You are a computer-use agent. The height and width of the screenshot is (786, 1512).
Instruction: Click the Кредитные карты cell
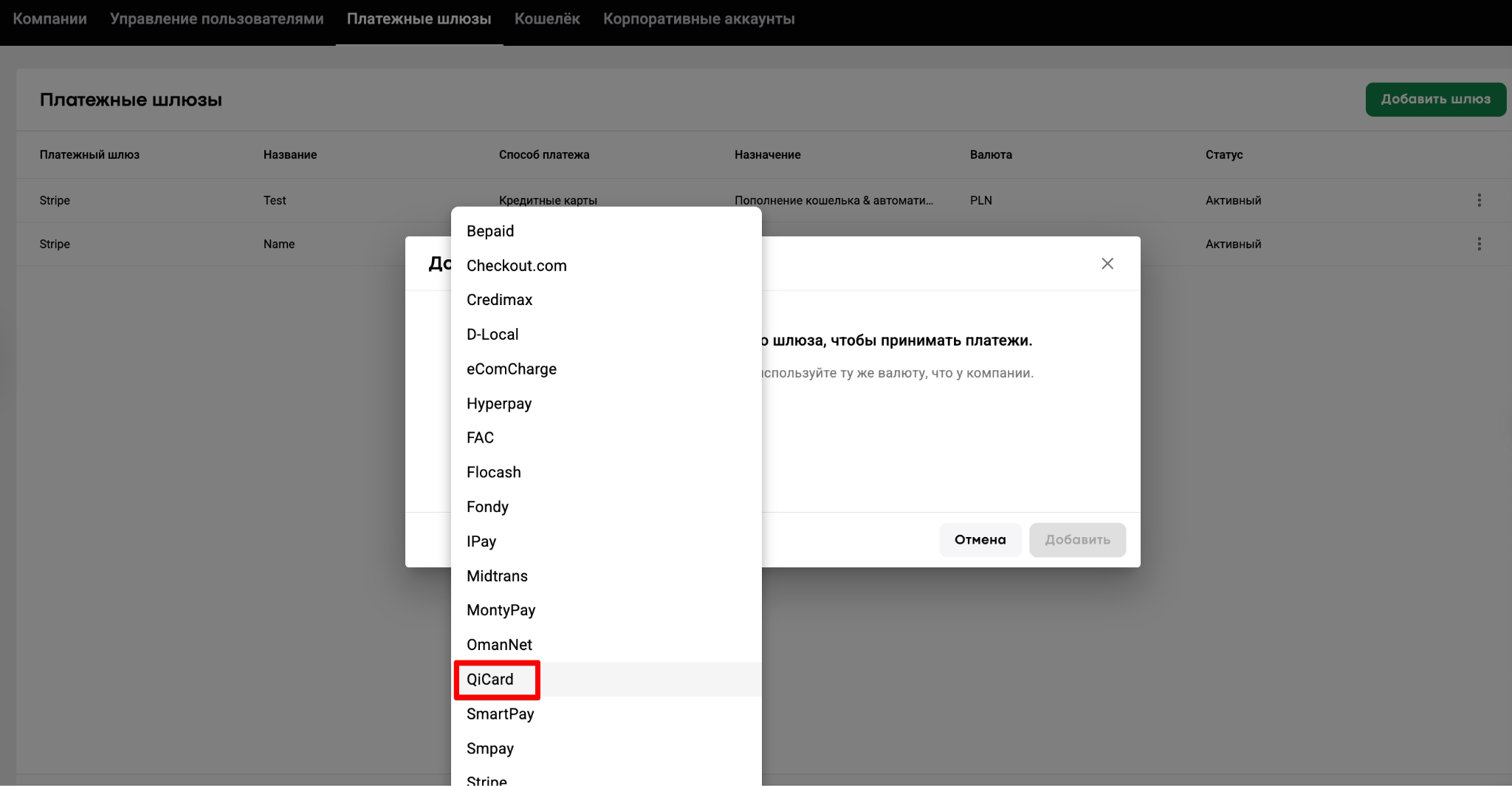coord(548,200)
